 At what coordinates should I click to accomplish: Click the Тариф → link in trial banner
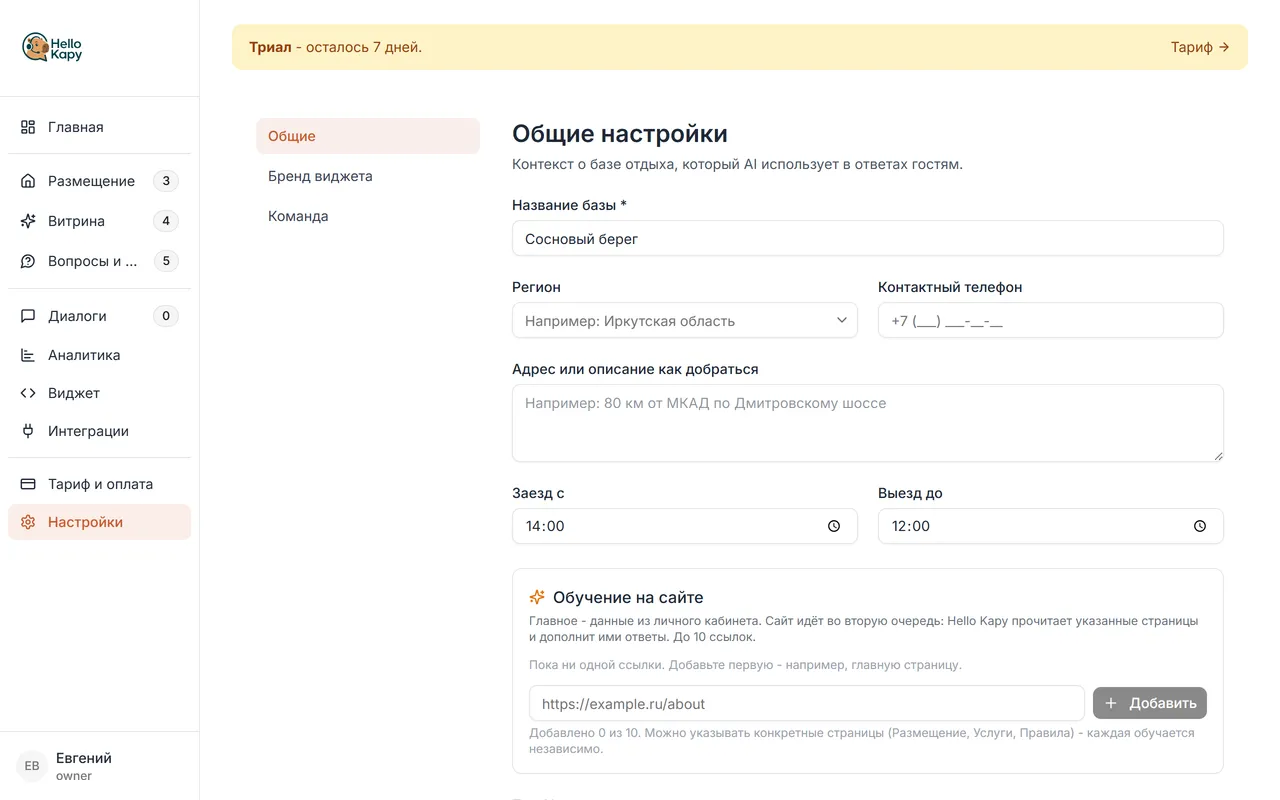[1200, 47]
